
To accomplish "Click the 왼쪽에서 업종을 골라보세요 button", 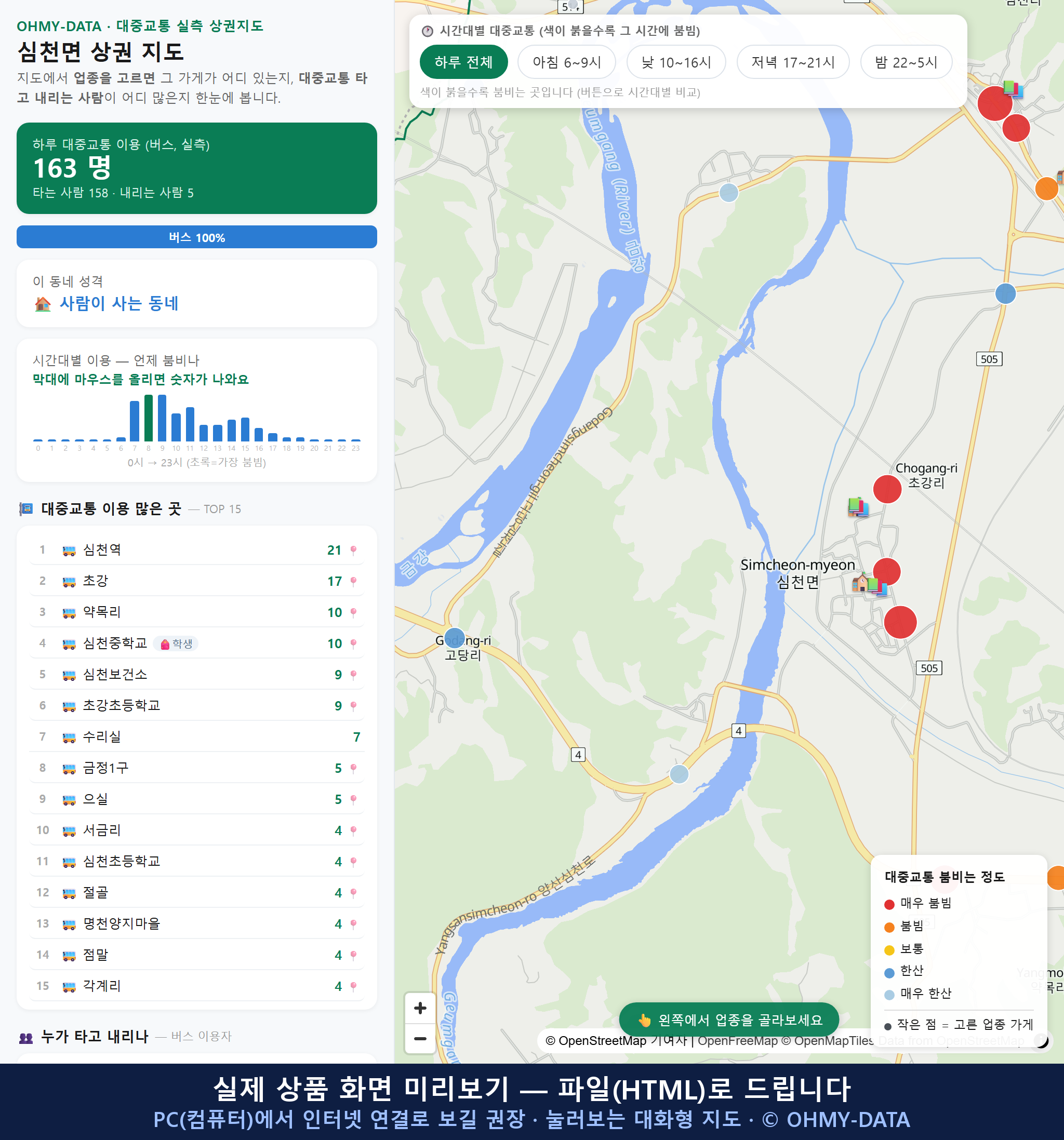I will (729, 1020).
